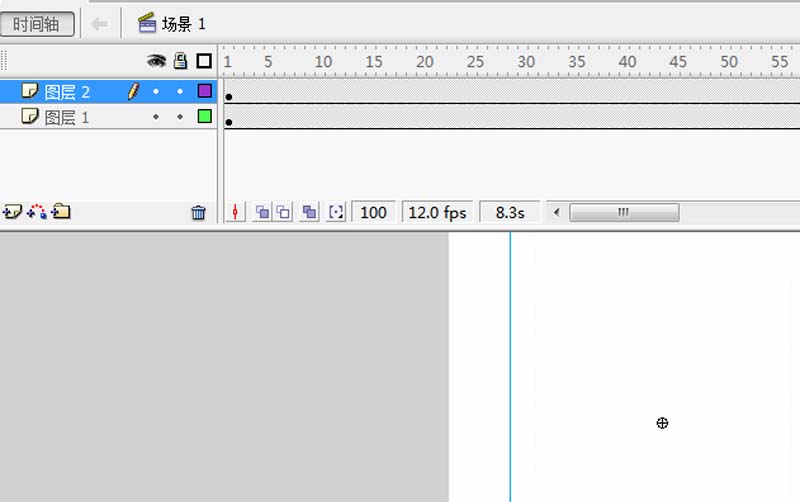Image resolution: width=800 pixels, height=502 pixels.
Task: Click frame 10 on the timeline ruler
Action: point(323,62)
